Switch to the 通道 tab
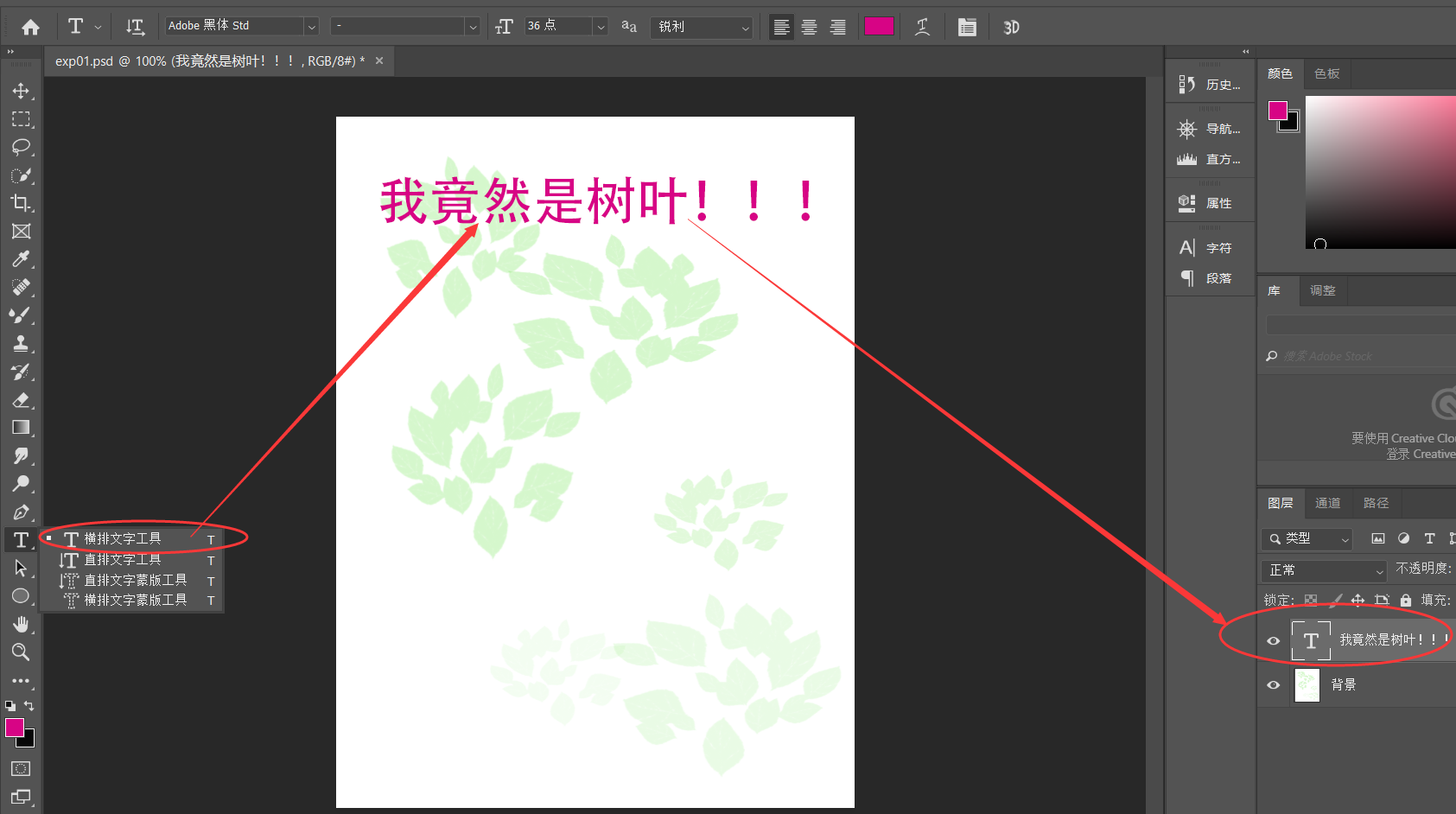Viewport: 1456px width, 814px height. (1327, 503)
